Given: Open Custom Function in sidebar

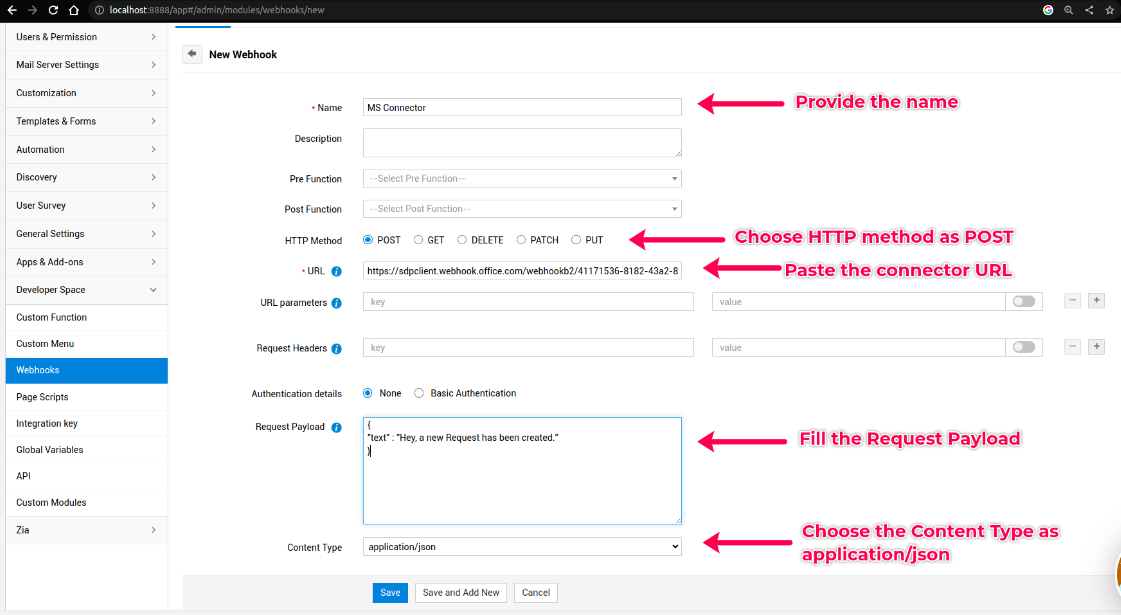Looking at the screenshot, I should [52, 317].
